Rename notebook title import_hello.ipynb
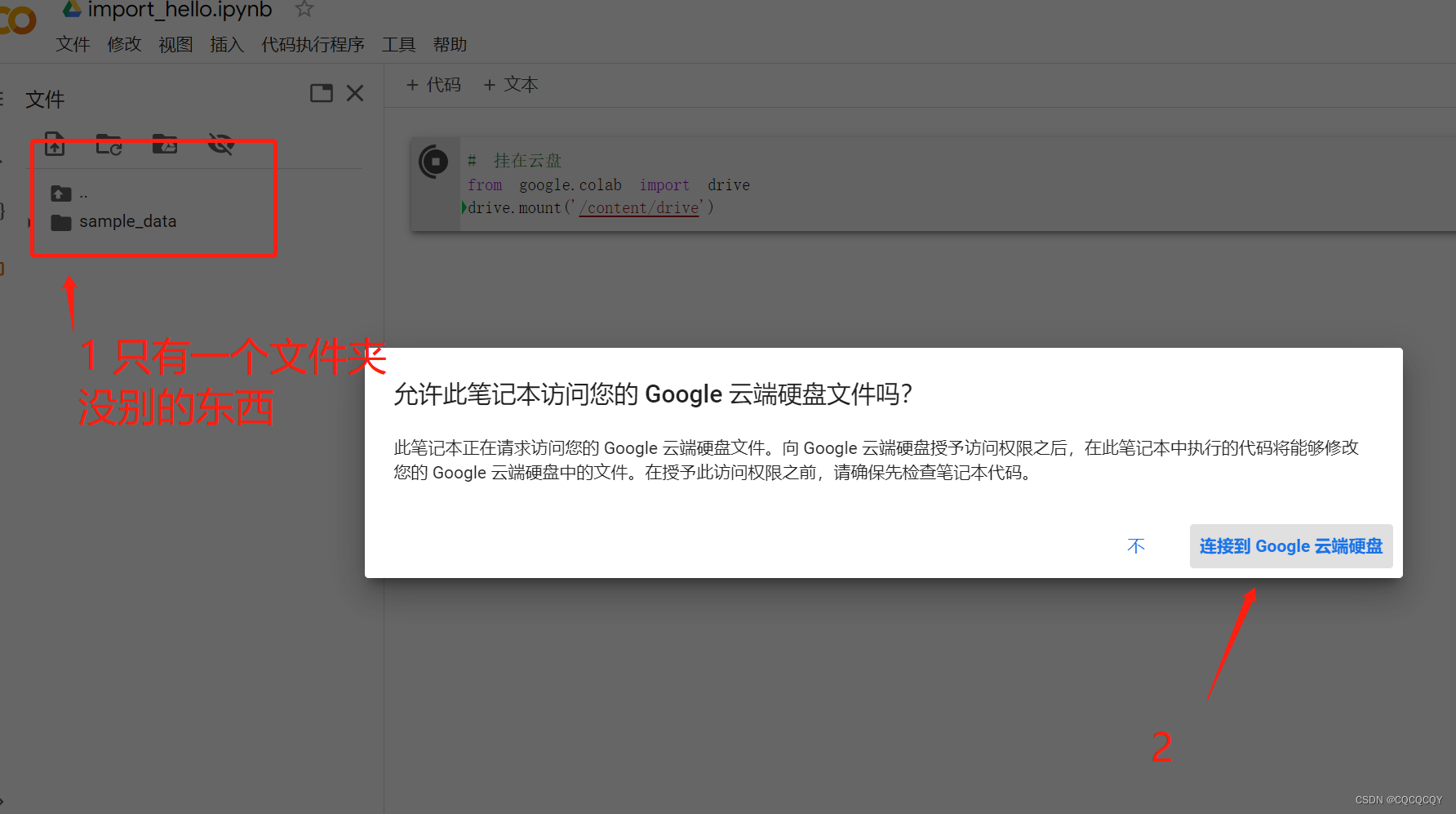1456x814 pixels. [180, 10]
